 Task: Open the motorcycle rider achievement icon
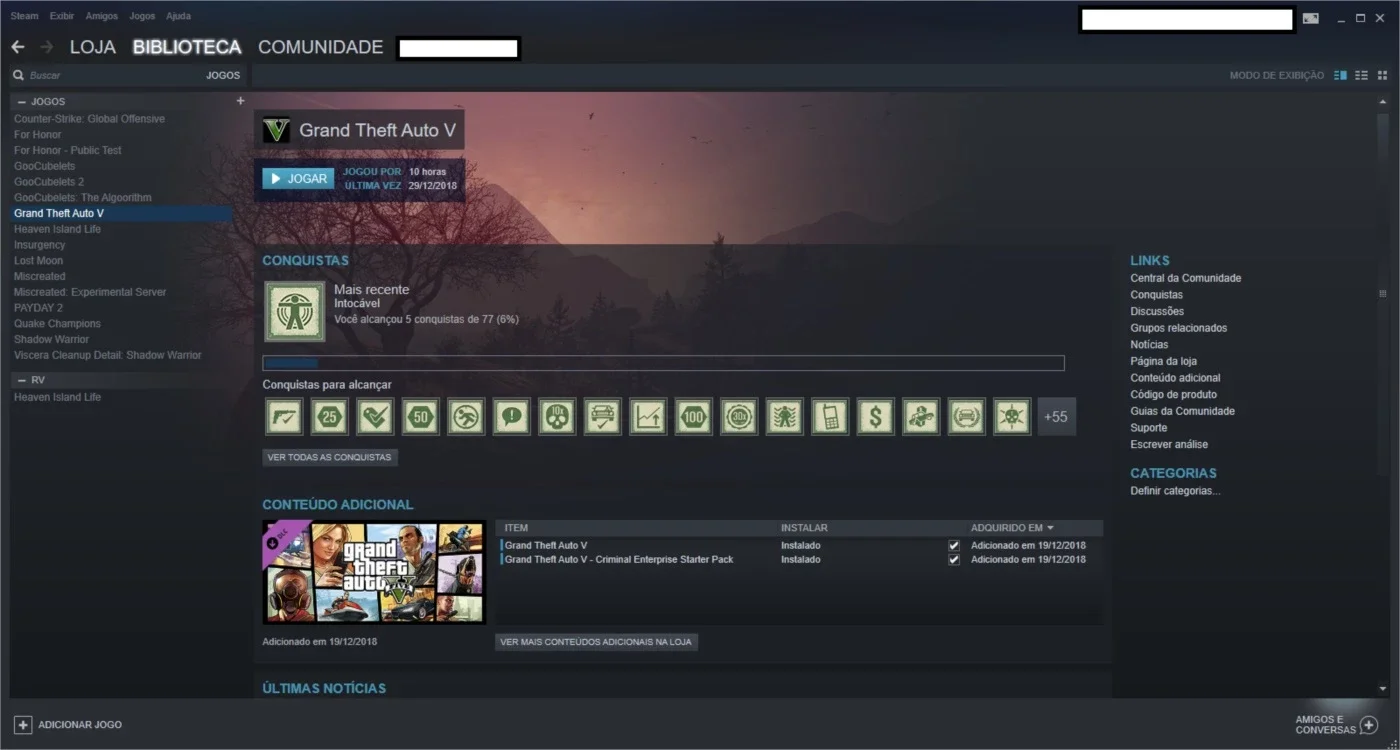coord(921,417)
